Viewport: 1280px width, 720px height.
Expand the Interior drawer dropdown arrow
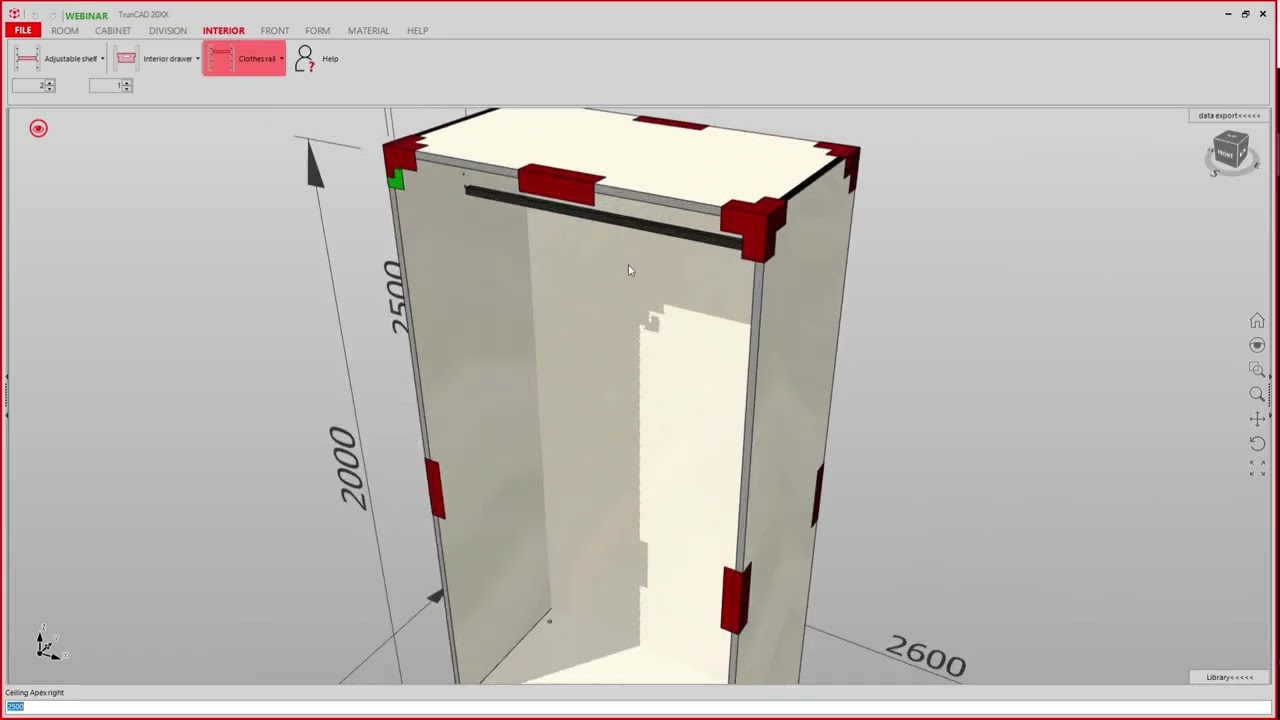(x=197, y=59)
